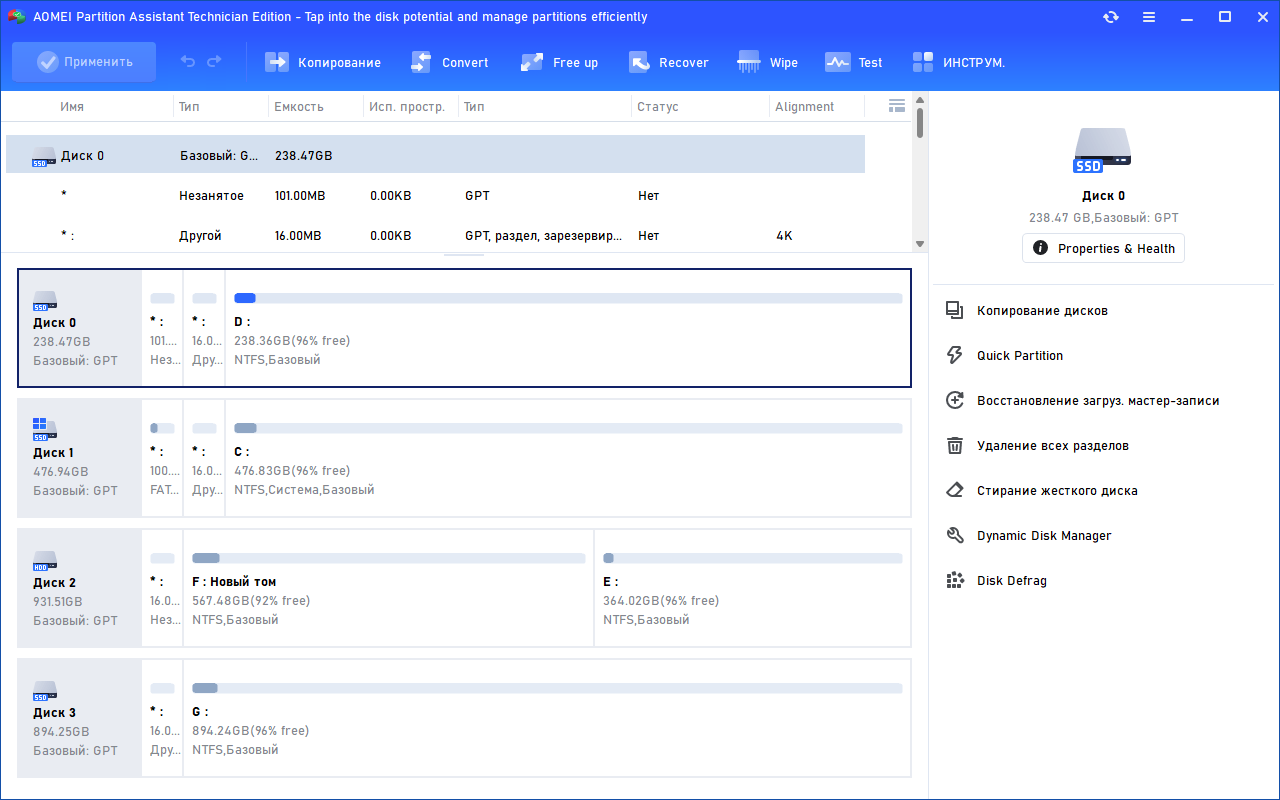Screen dimensions: 1280x800
Task: Select the Другой 16.00MB partition row
Action: tap(435, 236)
